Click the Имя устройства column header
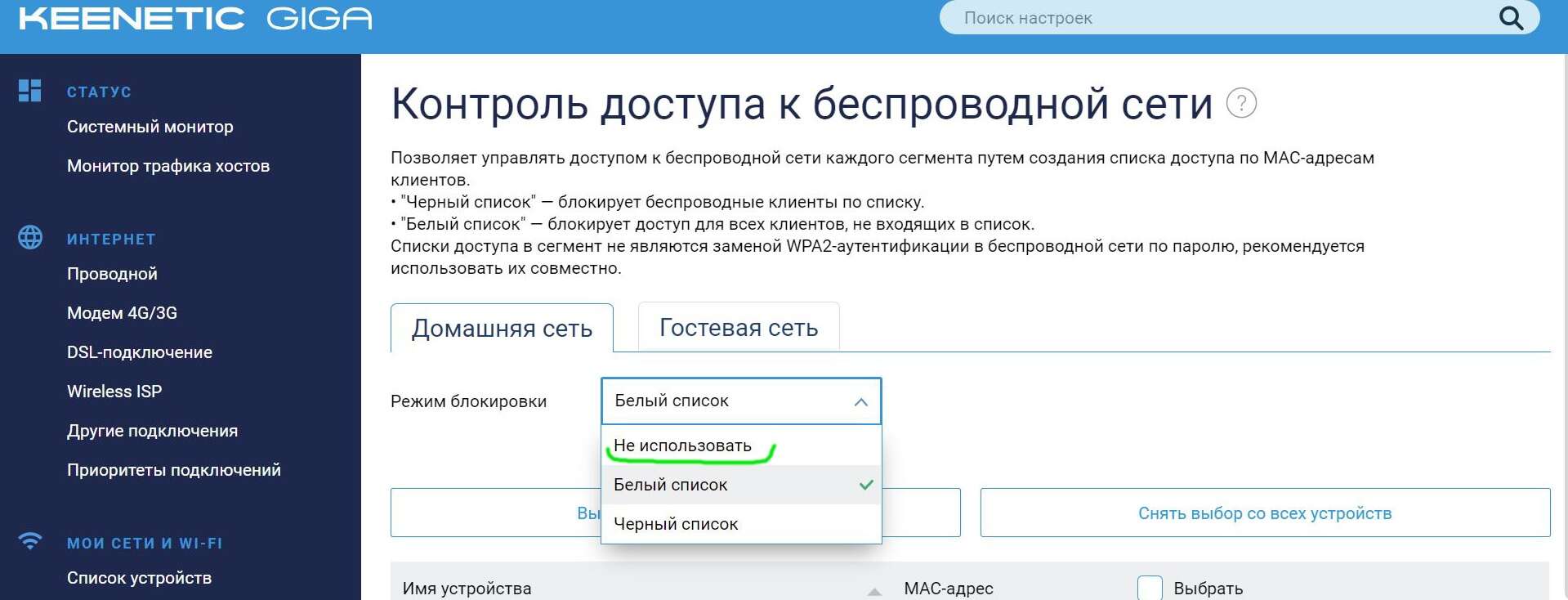This screenshot has height=600, width=1568. [467, 588]
